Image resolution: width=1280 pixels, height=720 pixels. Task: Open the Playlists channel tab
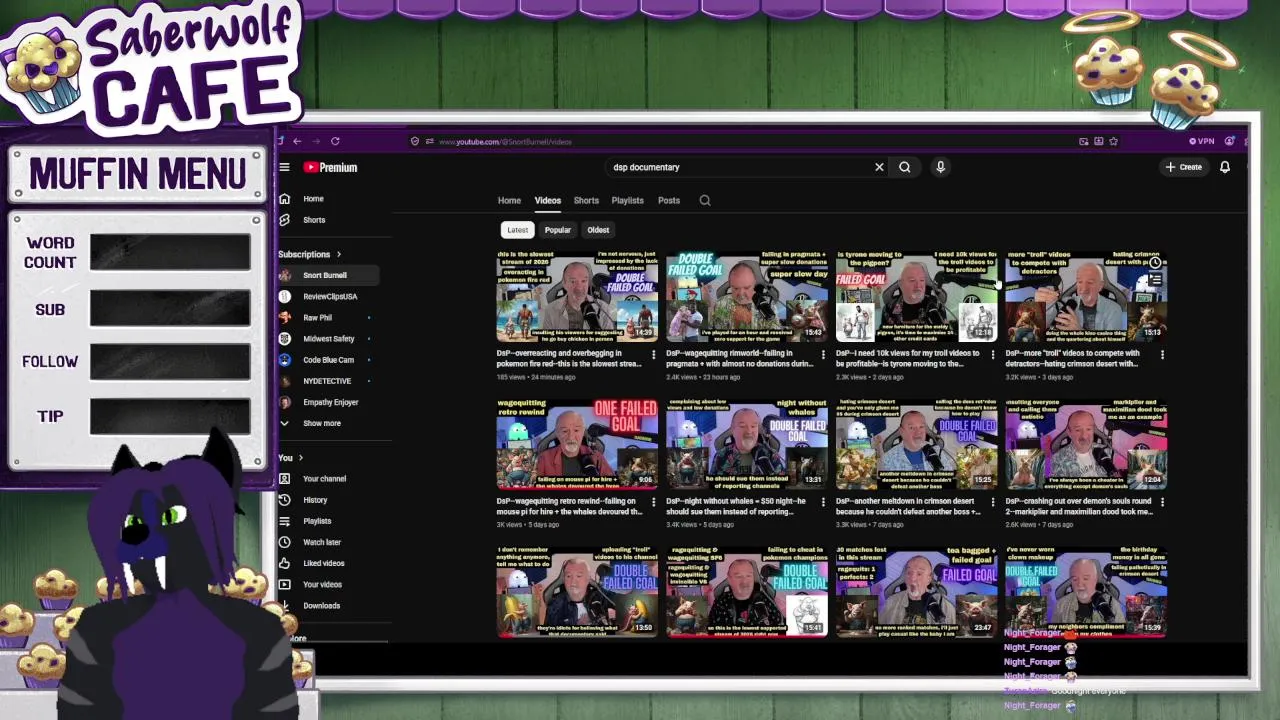pyautogui.click(x=627, y=200)
